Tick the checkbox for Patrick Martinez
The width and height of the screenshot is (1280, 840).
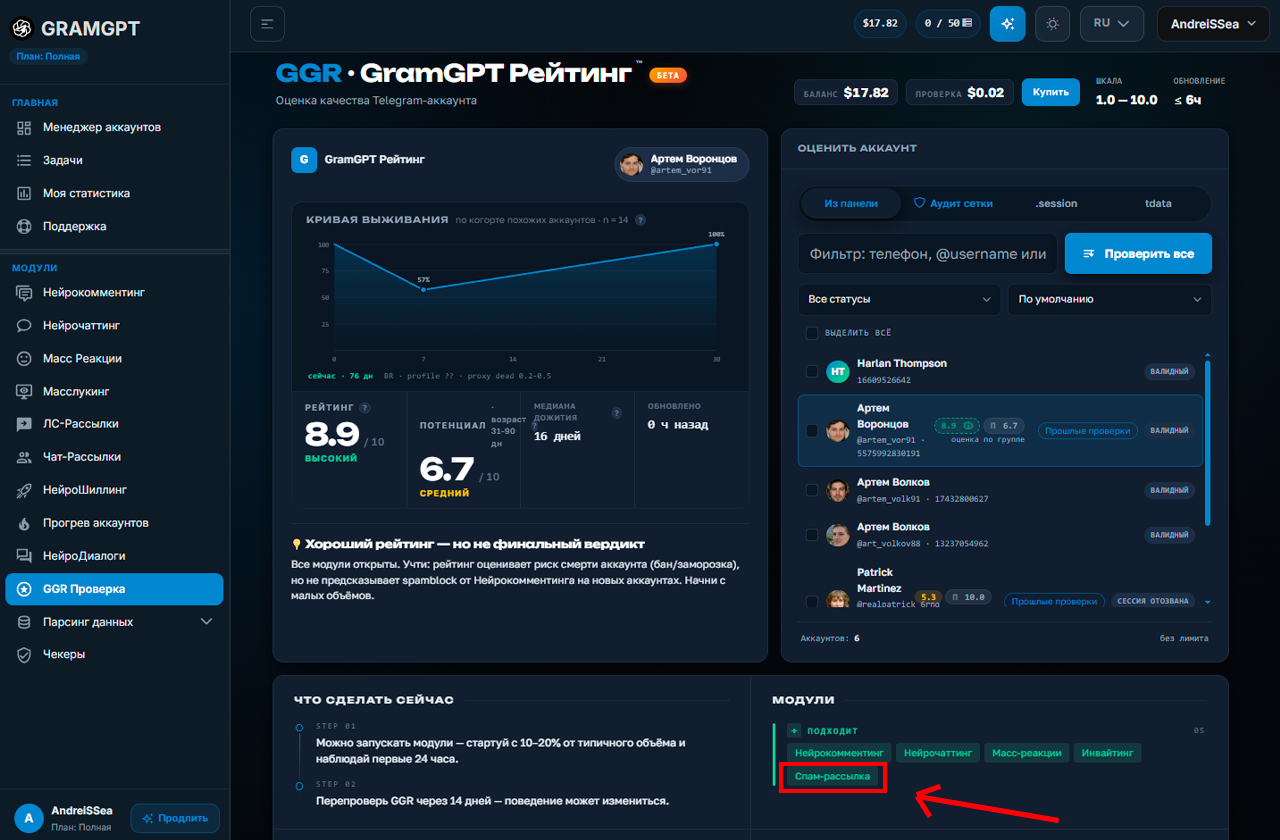pyautogui.click(x=812, y=601)
